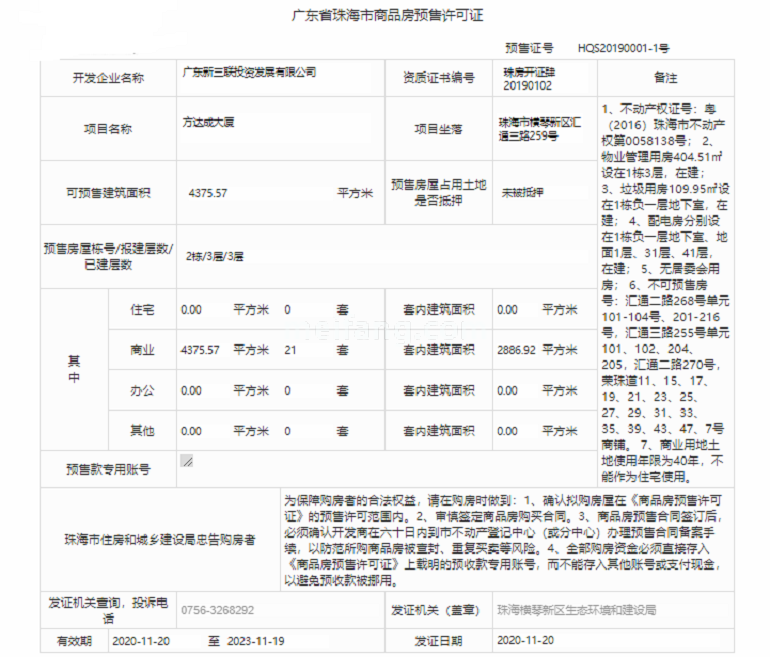Click the building floors value 2栋/3层/3层
This screenshot has width=770, height=657.
[x=214, y=256]
